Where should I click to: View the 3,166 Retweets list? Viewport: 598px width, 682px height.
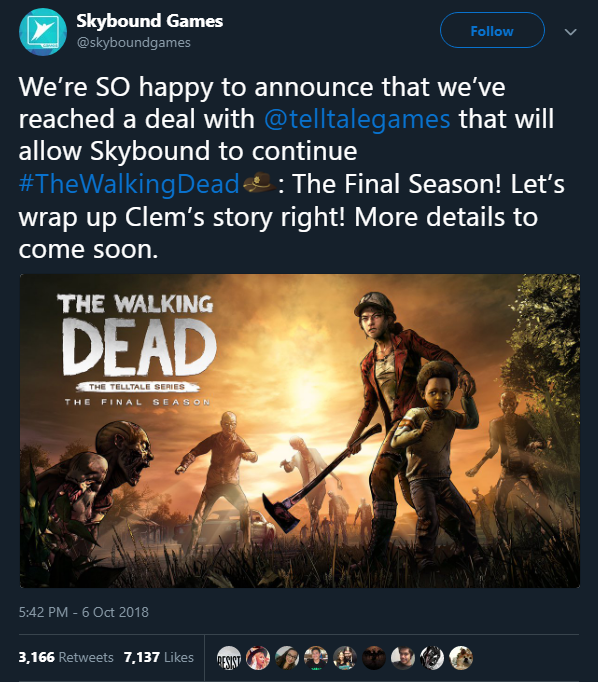pos(66,657)
